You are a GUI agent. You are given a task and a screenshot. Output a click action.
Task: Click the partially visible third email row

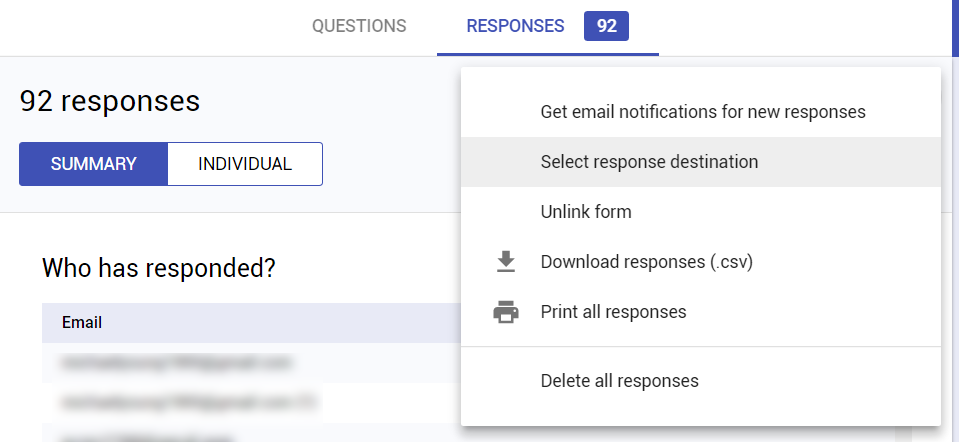tap(251, 433)
